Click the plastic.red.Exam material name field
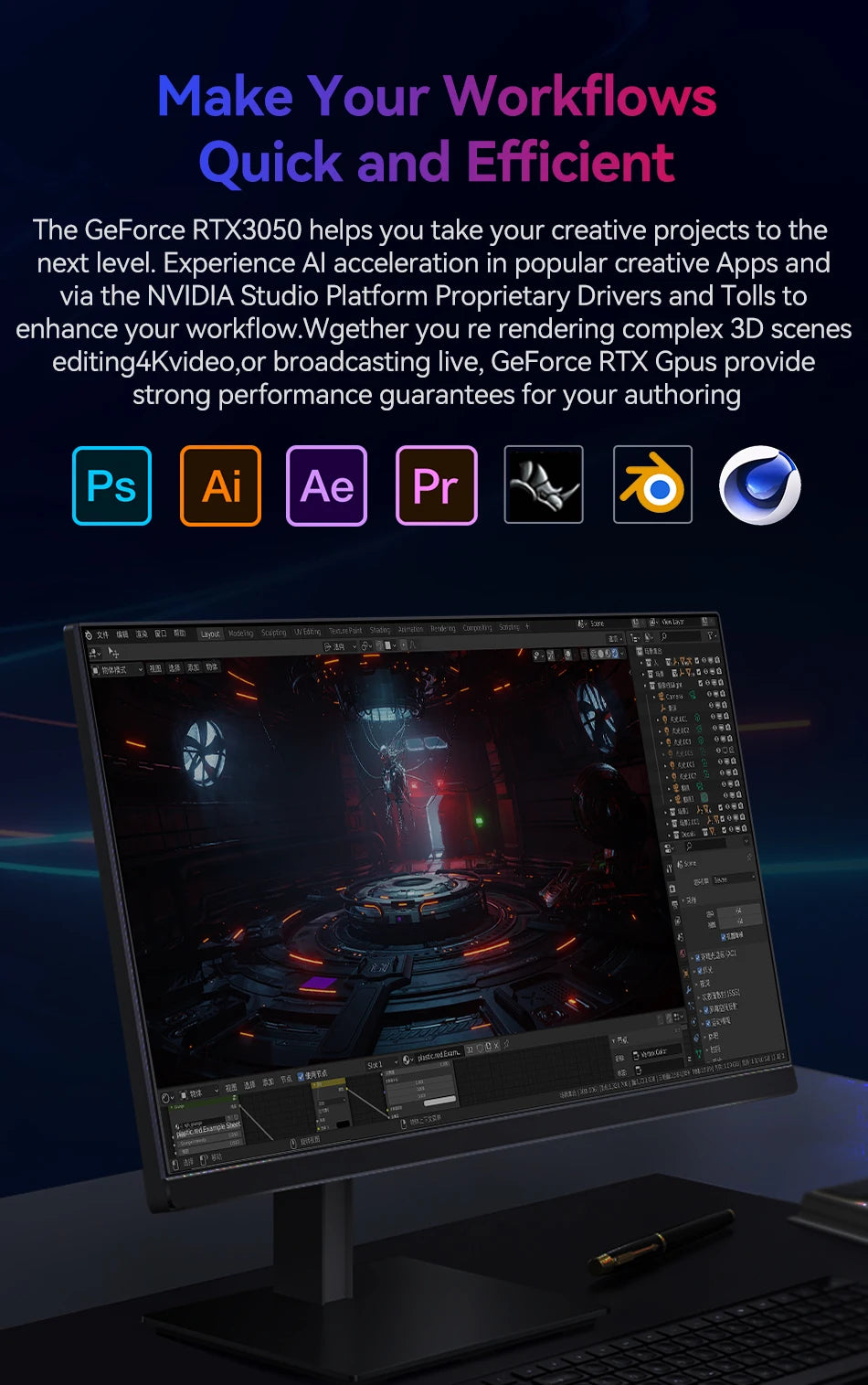This screenshot has width=868, height=1385. pos(439,1055)
